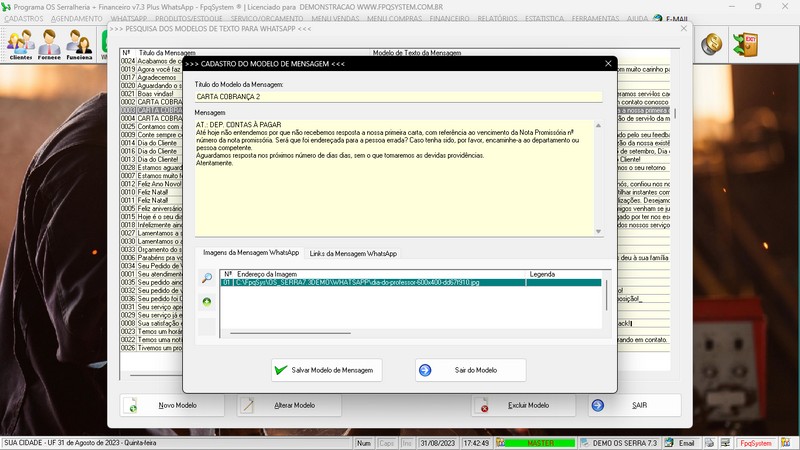800x450 pixels.
Task: Click the date 31/08/2023 in status bar
Action: [437, 443]
